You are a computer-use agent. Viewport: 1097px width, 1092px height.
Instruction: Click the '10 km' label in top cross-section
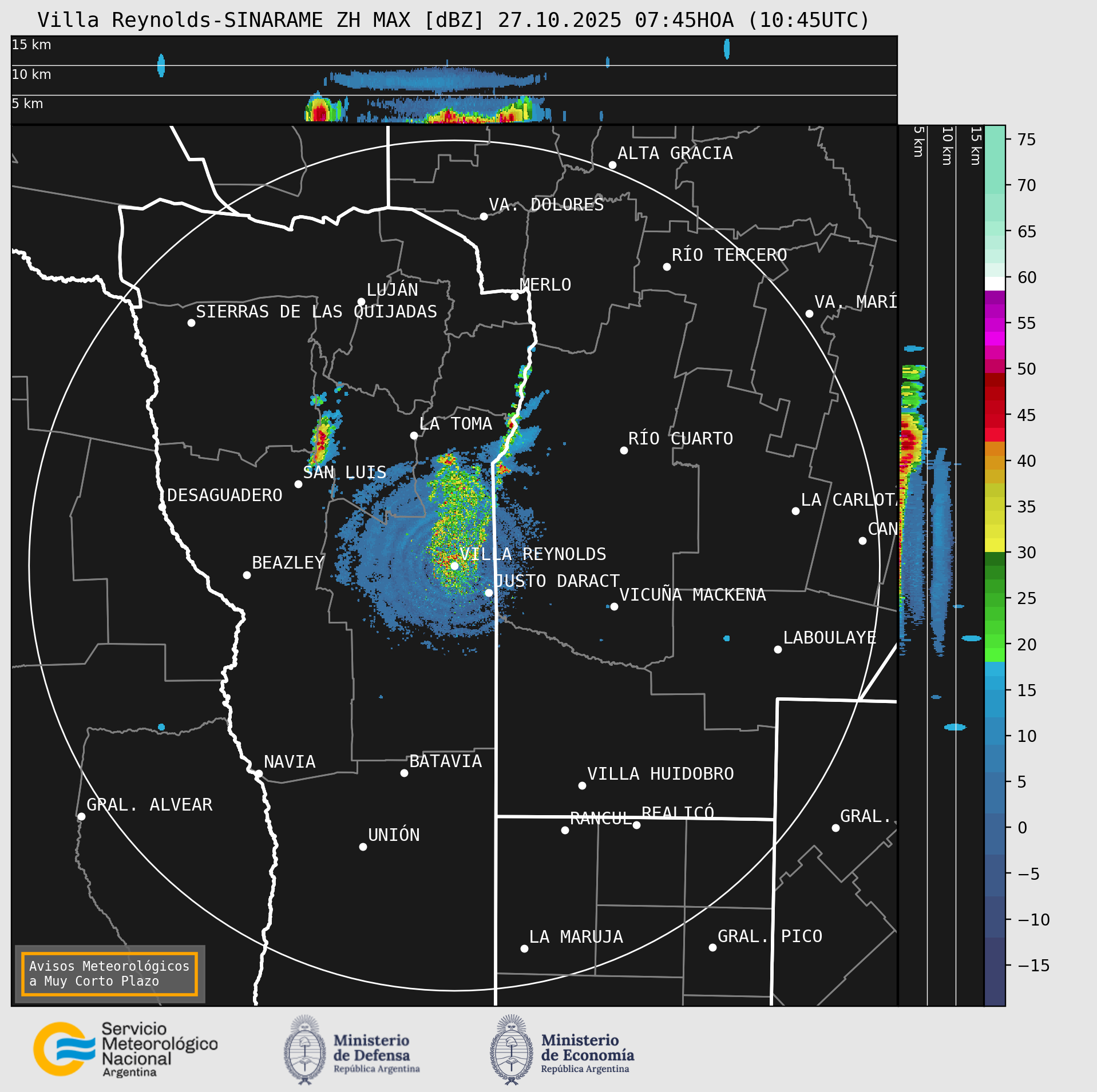coord(31,74)
